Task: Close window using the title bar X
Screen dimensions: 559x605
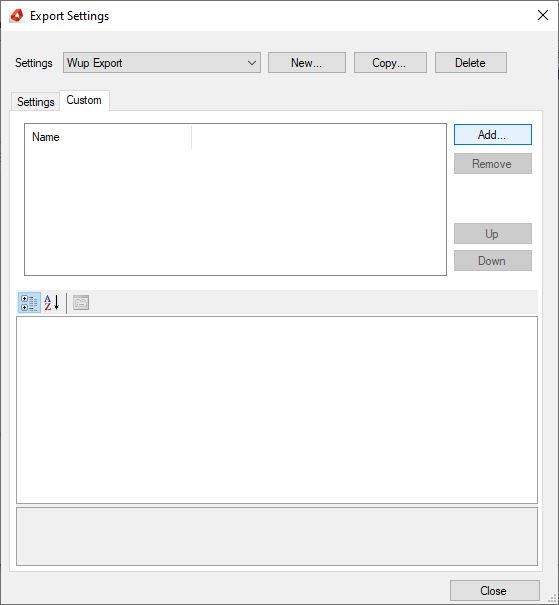Action: (543, 15)
